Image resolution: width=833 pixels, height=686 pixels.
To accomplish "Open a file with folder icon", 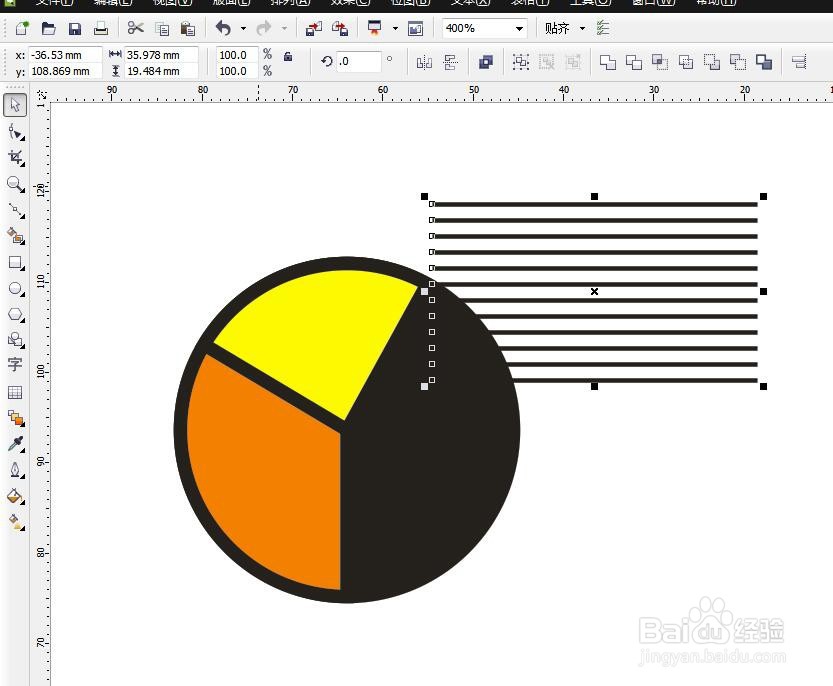I will point(48,28).
